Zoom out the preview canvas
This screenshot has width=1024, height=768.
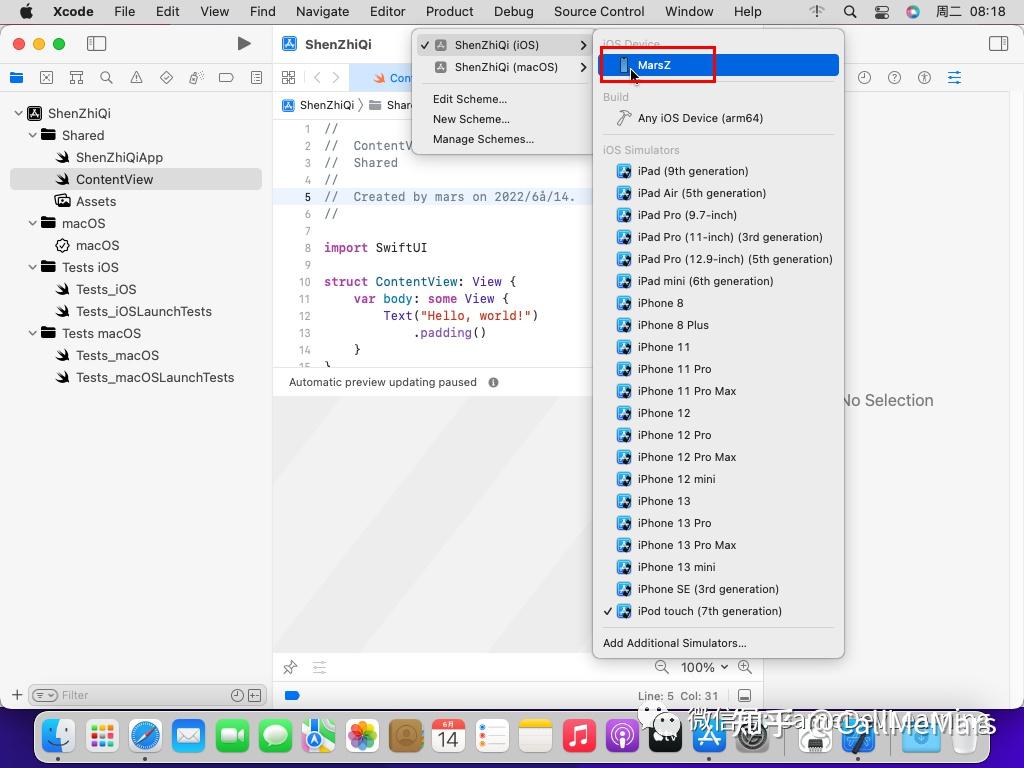click(x=662, y=667)
